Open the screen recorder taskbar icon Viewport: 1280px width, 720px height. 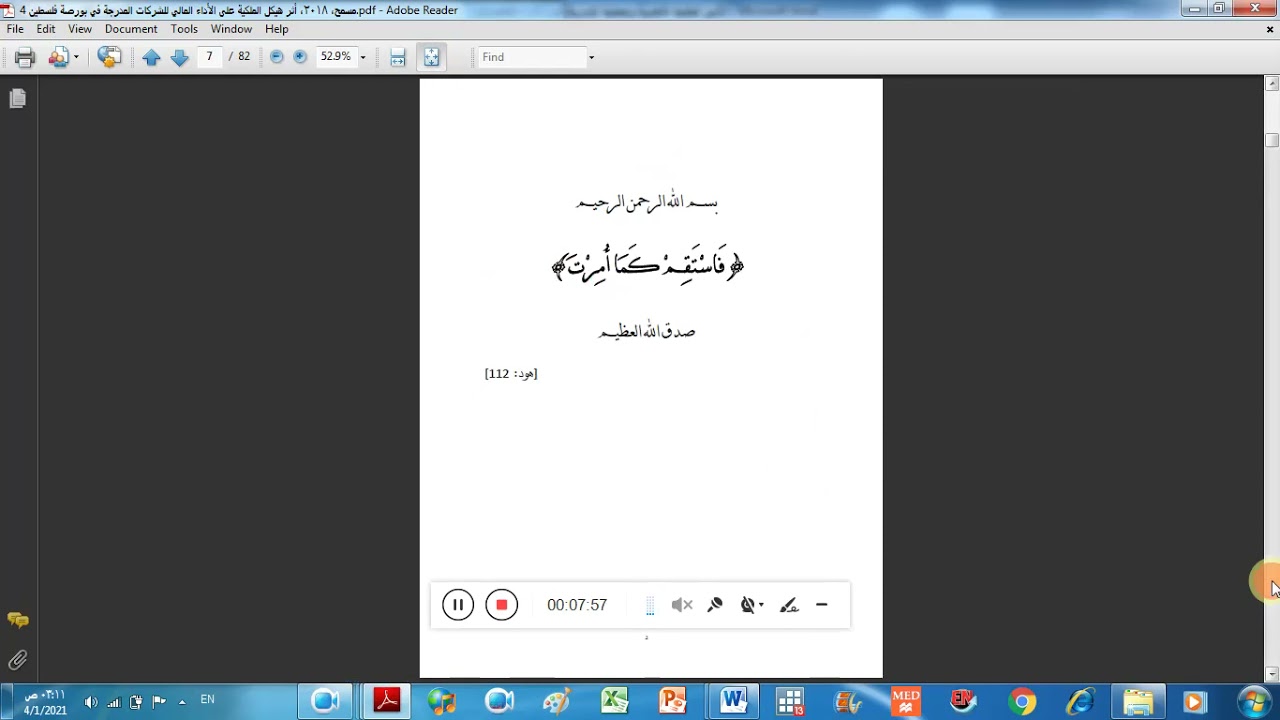click(x=499, y=701)
